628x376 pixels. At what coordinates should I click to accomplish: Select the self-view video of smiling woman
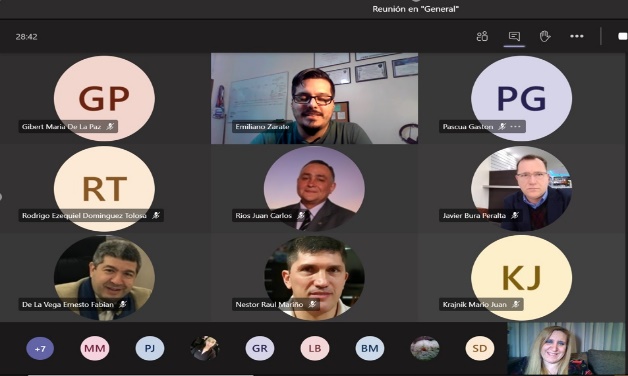pos(566,348)
